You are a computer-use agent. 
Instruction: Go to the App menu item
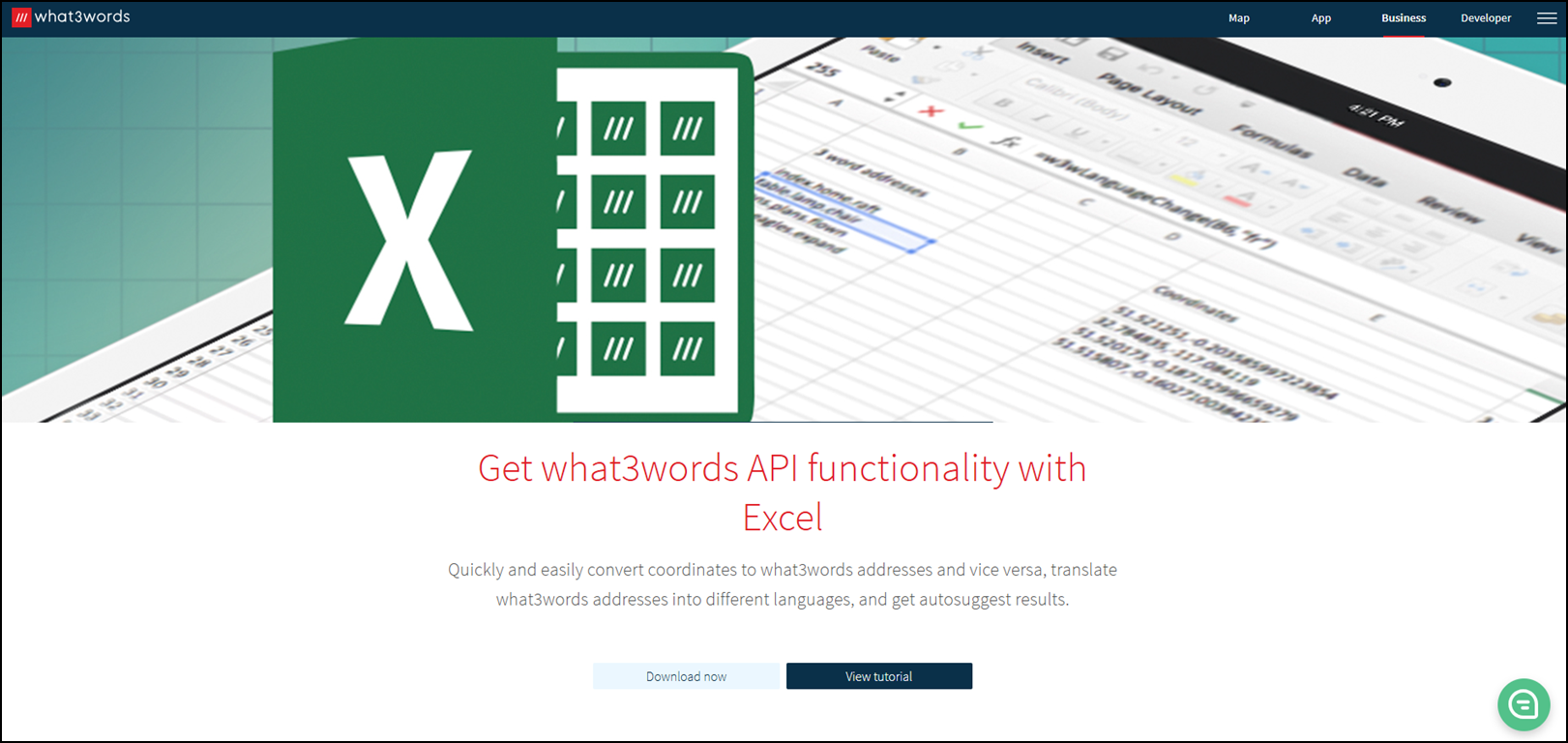(1320, 18)
